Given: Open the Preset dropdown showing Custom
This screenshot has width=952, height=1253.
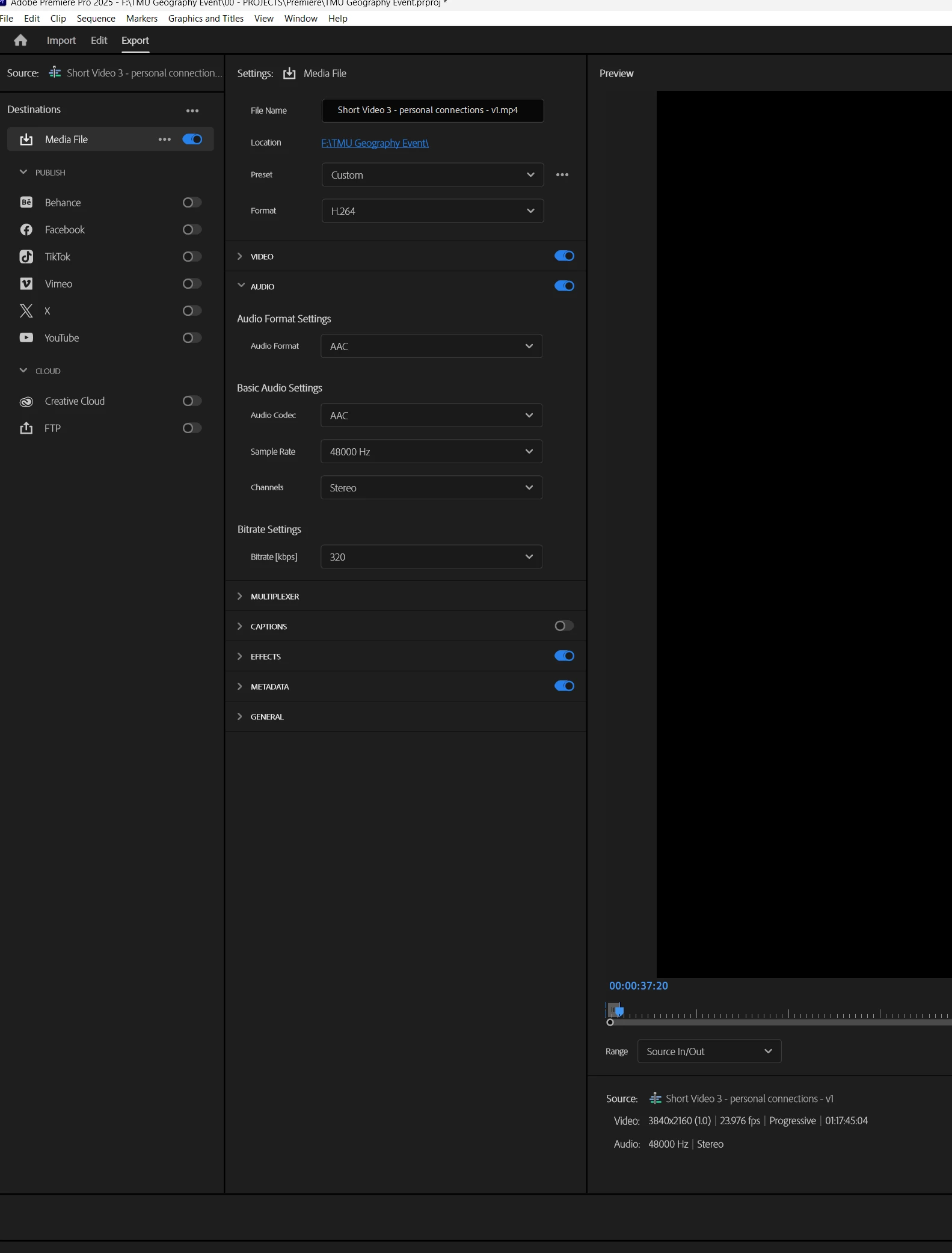Looking at the screenshot, I should pyautogui.click(x=432, y=175).
